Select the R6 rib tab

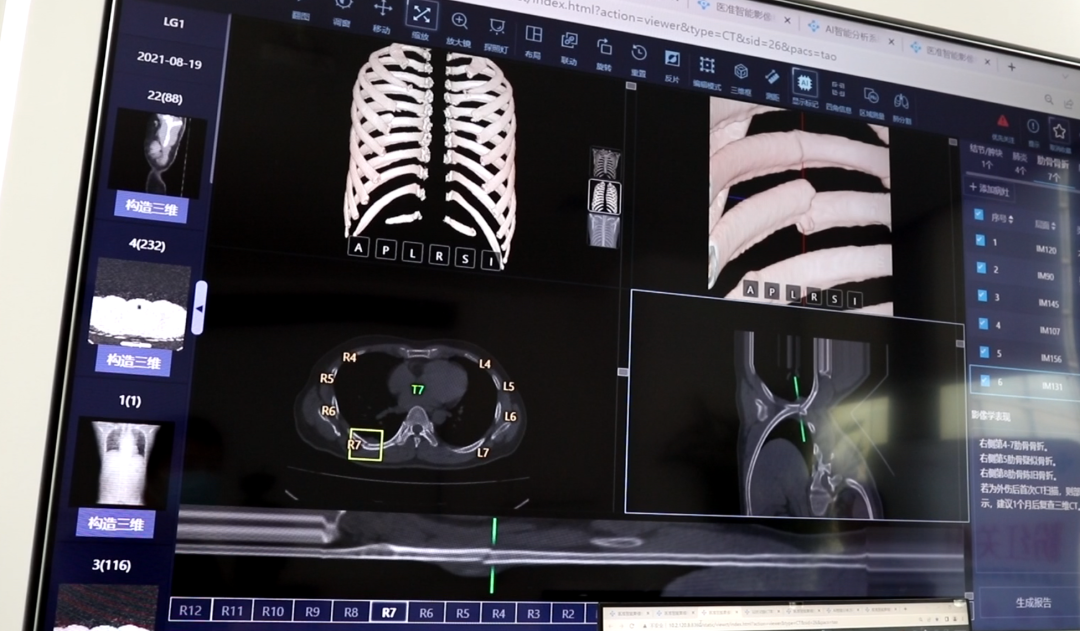(426, 612)
